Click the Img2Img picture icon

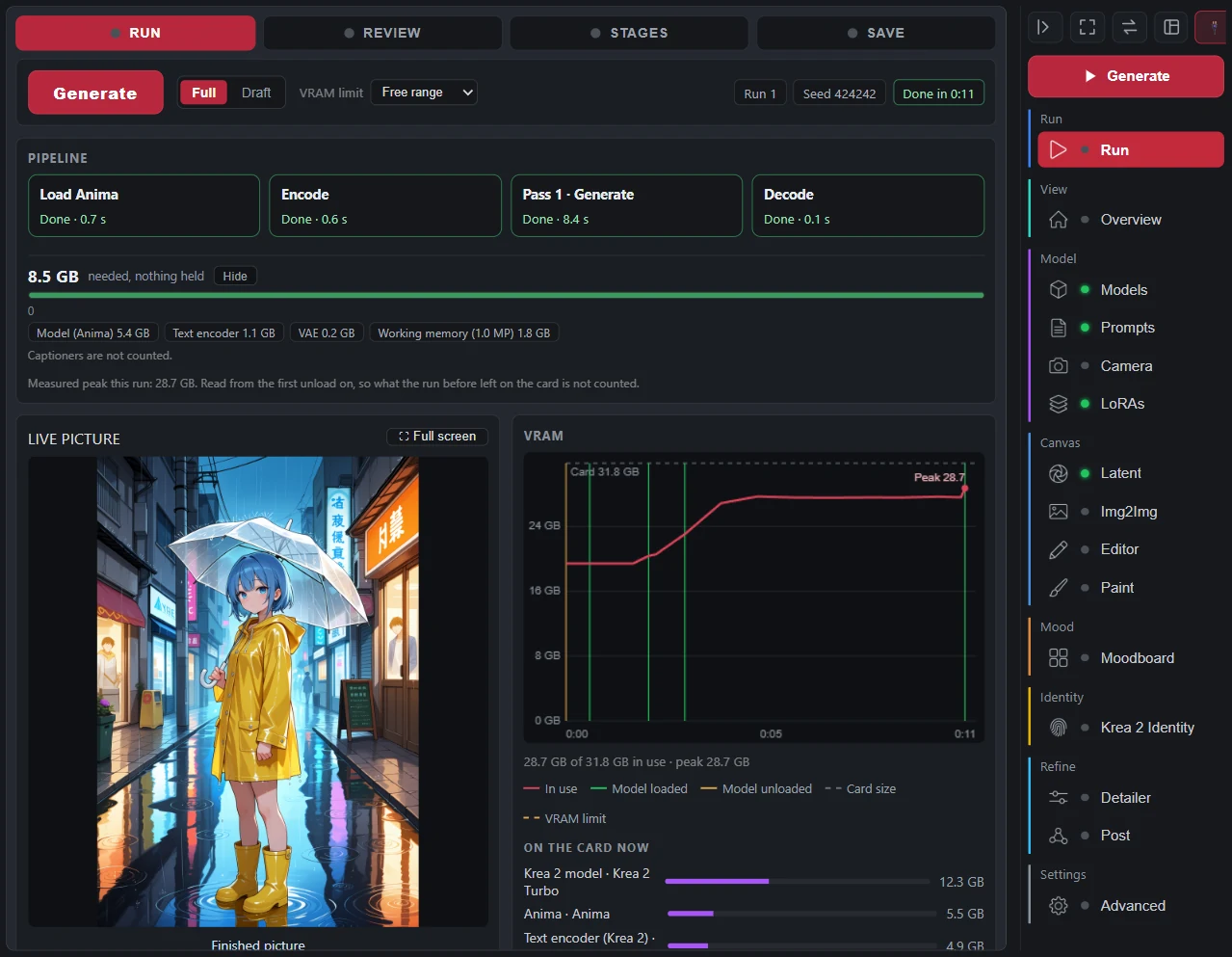1058,512
